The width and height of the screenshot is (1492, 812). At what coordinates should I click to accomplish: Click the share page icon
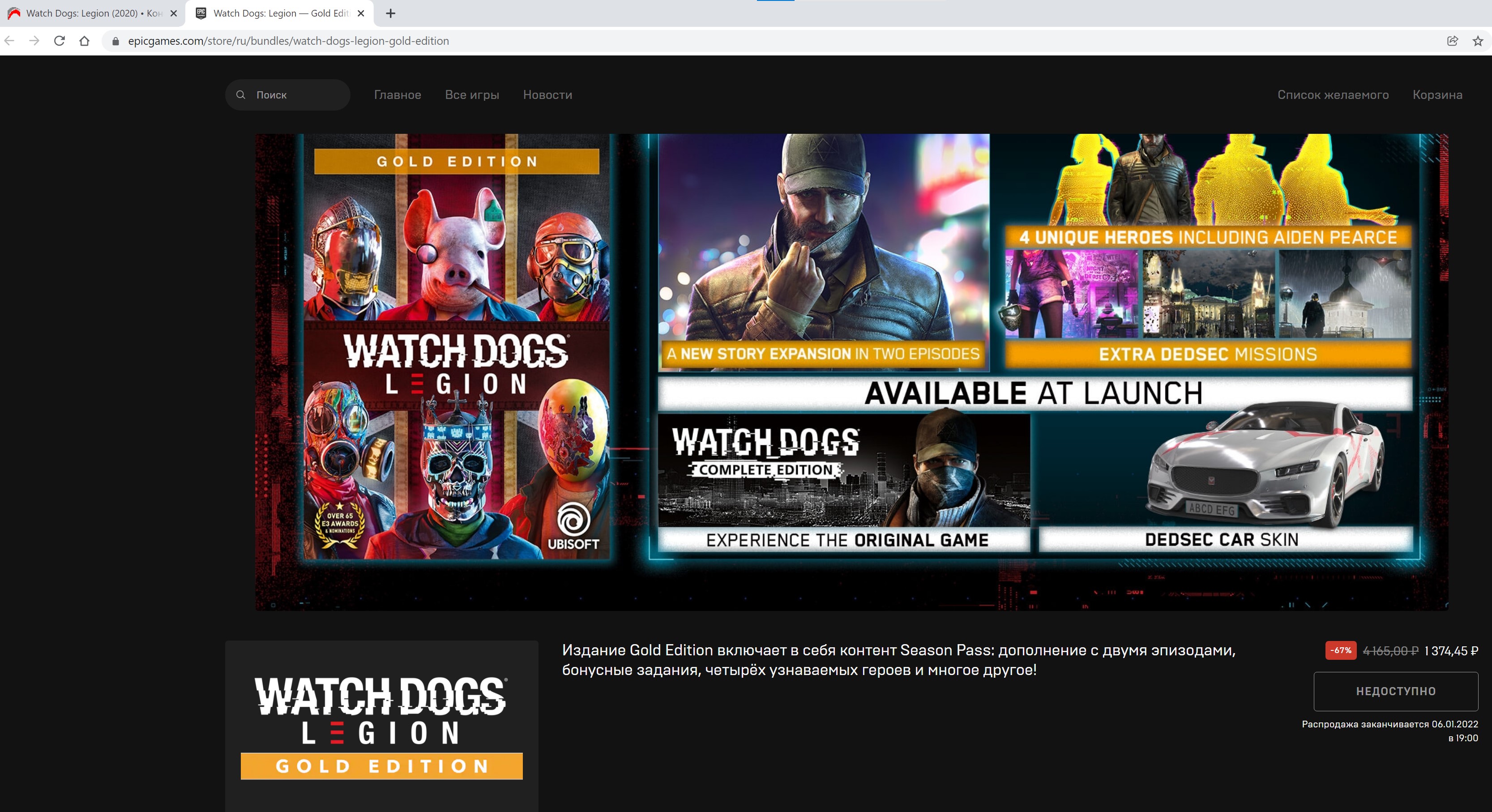tap(1452, 41)
